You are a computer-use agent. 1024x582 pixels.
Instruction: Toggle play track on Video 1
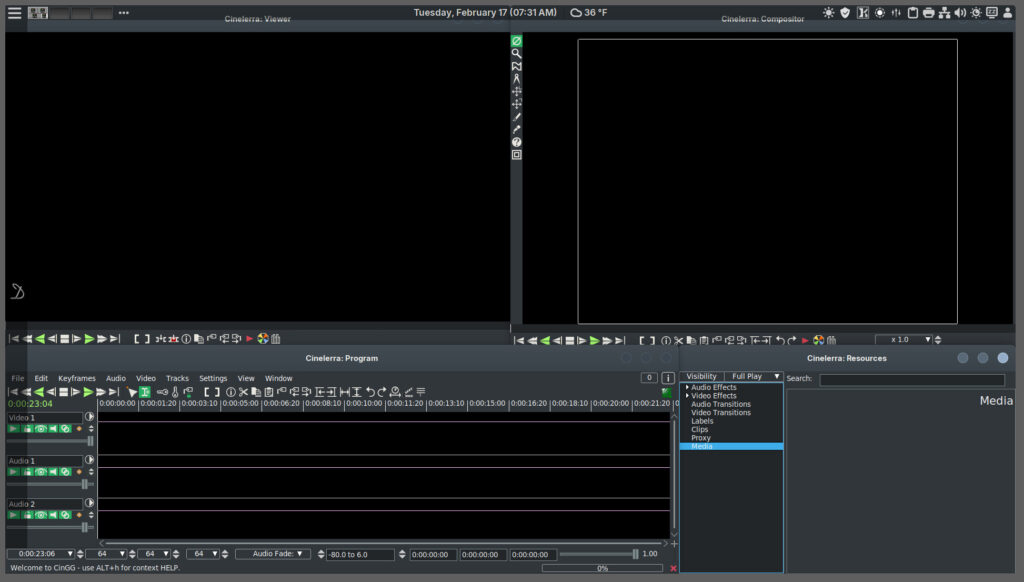[14, 429]
